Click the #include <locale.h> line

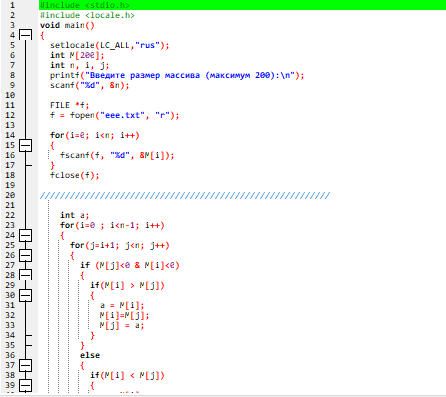point(87,15)
